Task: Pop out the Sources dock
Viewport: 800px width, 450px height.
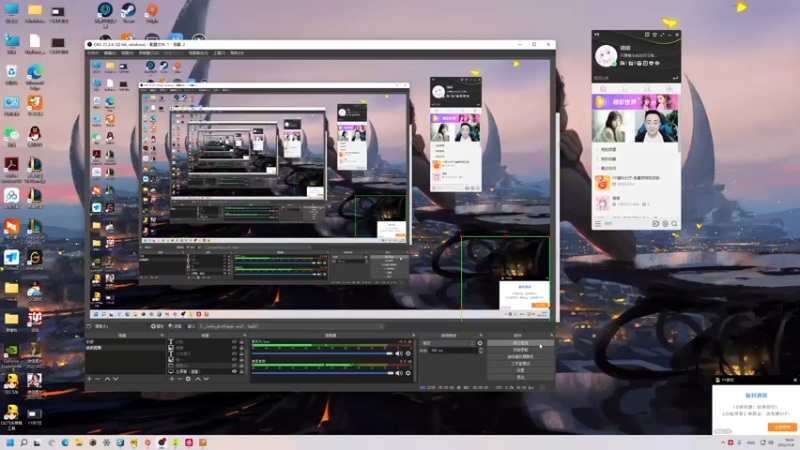Action: click(x=245, y=335)
